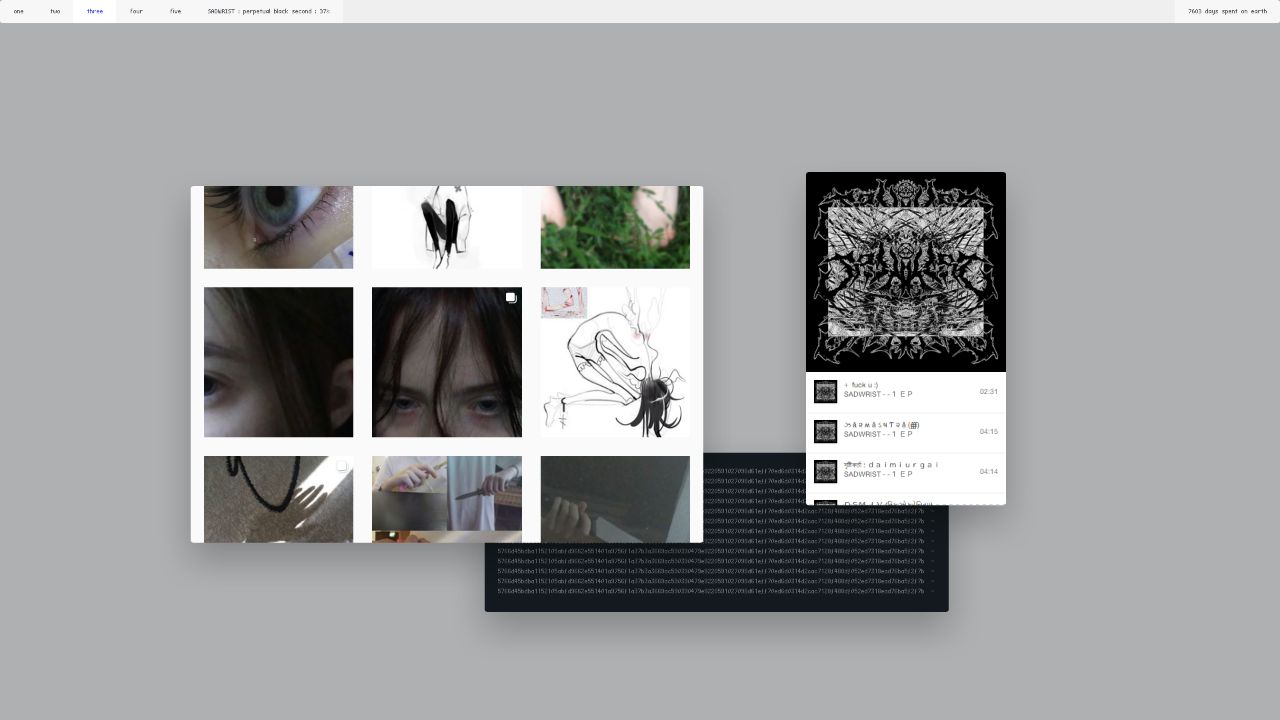1280x720 pixels.
Task: Click the 04:15 track duration
Action: tap(988, 432)
